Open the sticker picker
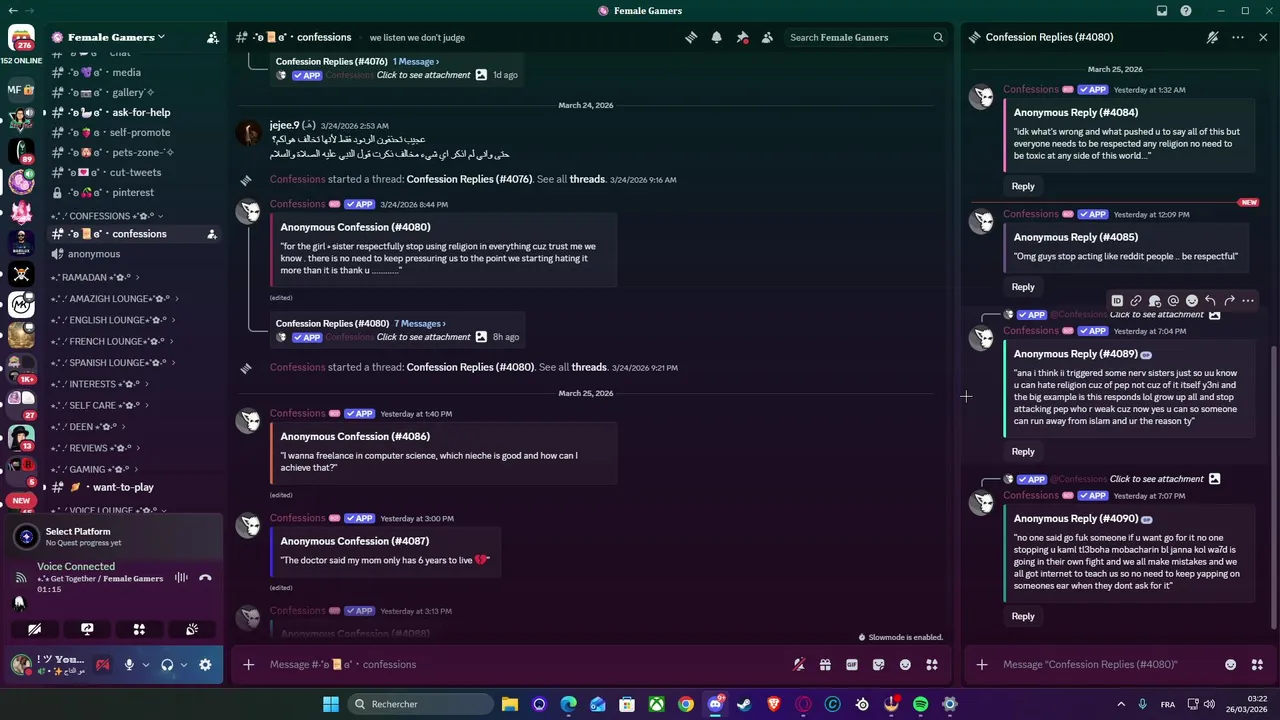The width and height of the screenshot is (1280, 720). pos(878,664)
